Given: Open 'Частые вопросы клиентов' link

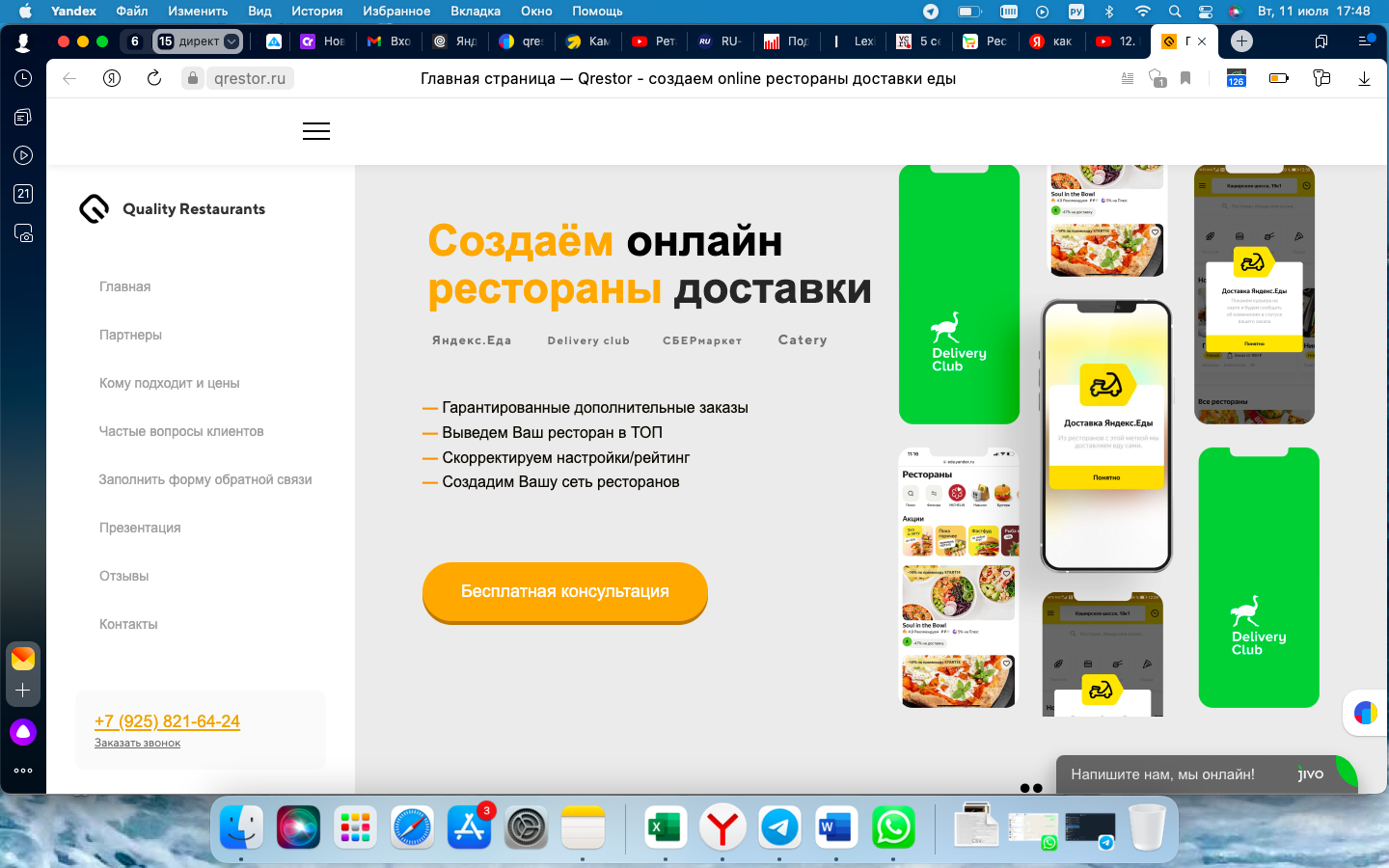Looking at the screenshot, I should coord(181,431).
